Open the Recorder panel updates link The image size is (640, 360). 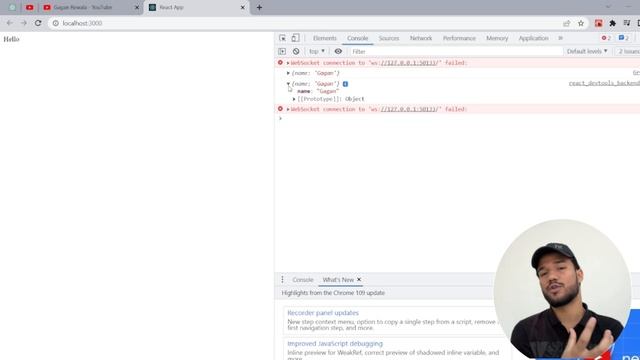click(323, 313)
